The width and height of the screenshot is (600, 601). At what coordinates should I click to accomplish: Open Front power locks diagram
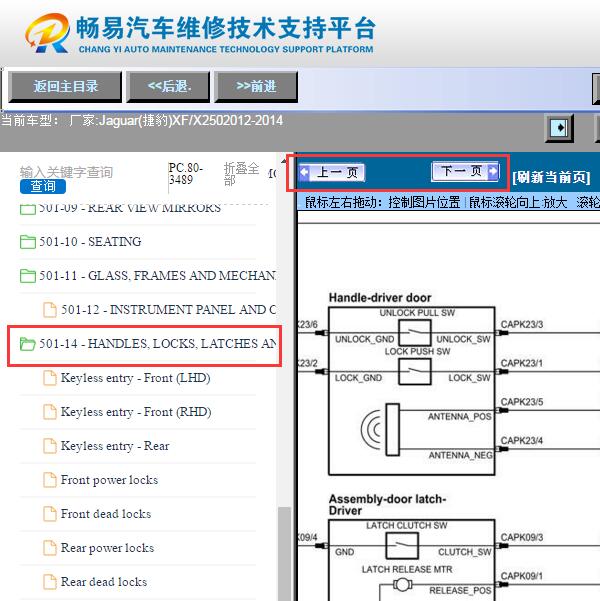pyautogui.click(x=109, y=480)
